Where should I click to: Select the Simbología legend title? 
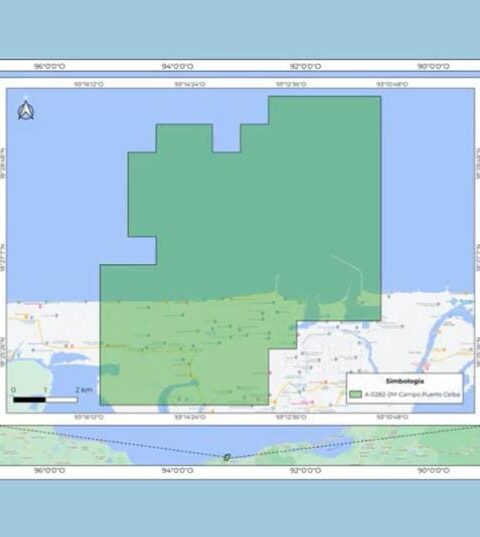coord(405,381)
